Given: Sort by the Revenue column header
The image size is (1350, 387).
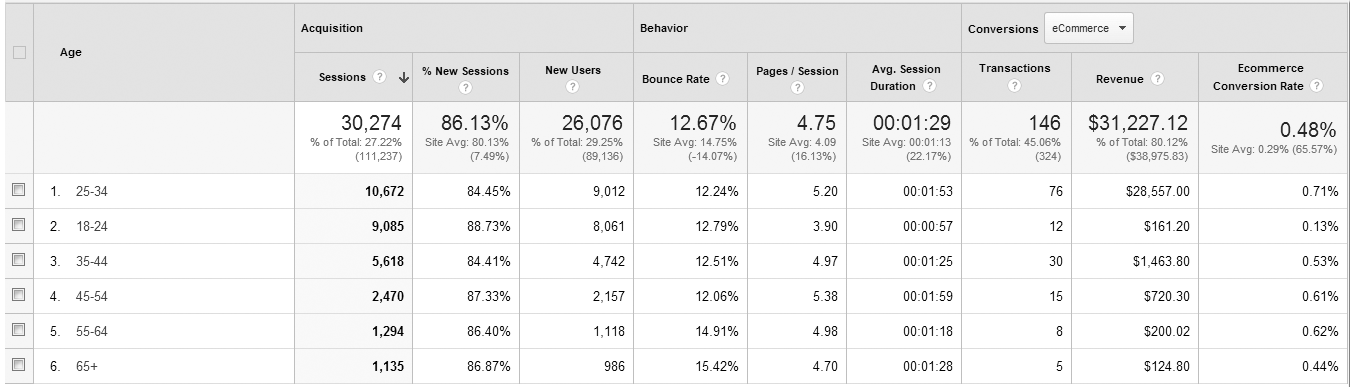Looking at the screenshot, I should (x=1121, y=78).
